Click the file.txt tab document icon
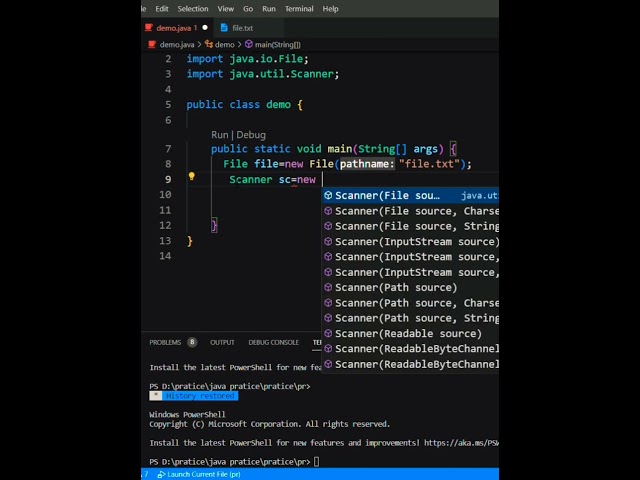The height and width of the screenshot is (480, 640). [224, 28]
